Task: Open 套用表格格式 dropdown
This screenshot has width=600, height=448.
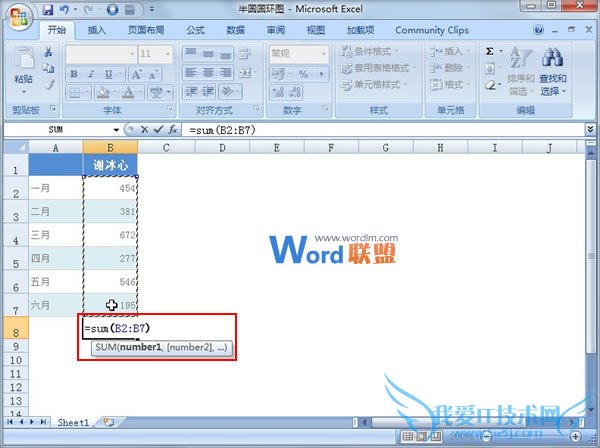Action: pos(378,68)
